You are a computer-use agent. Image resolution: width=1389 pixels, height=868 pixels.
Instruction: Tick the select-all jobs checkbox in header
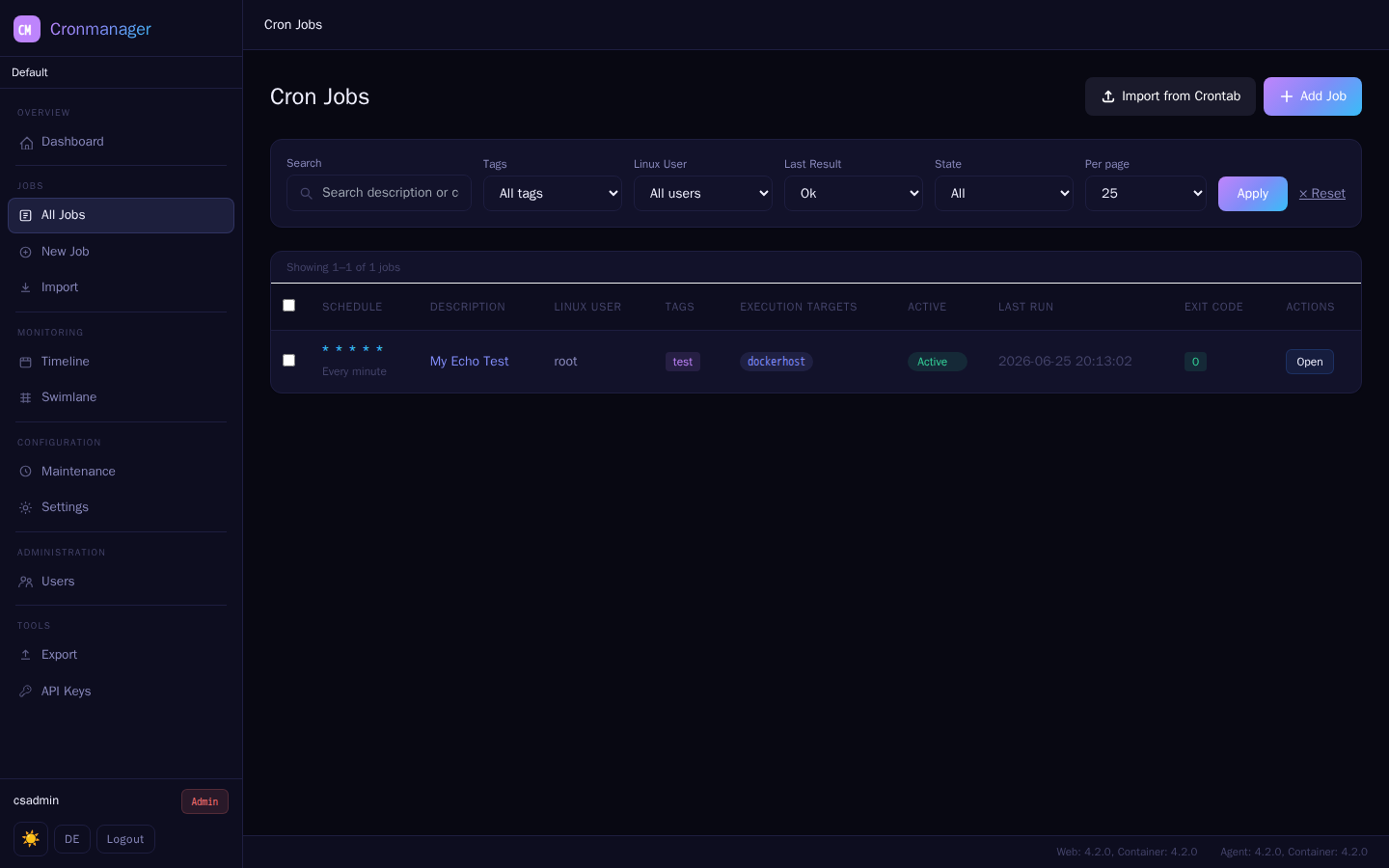[288, 306]
